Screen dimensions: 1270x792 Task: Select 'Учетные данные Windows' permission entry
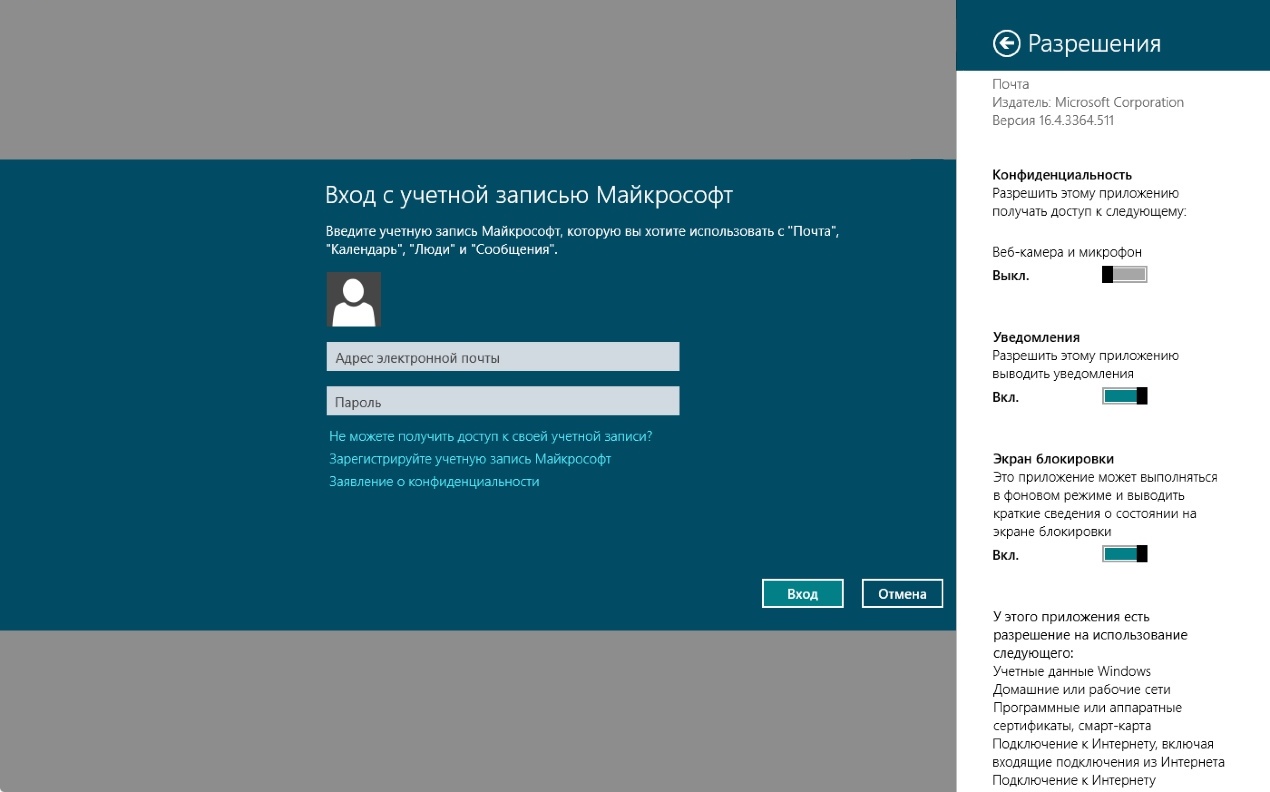(x=1071, y=671)
